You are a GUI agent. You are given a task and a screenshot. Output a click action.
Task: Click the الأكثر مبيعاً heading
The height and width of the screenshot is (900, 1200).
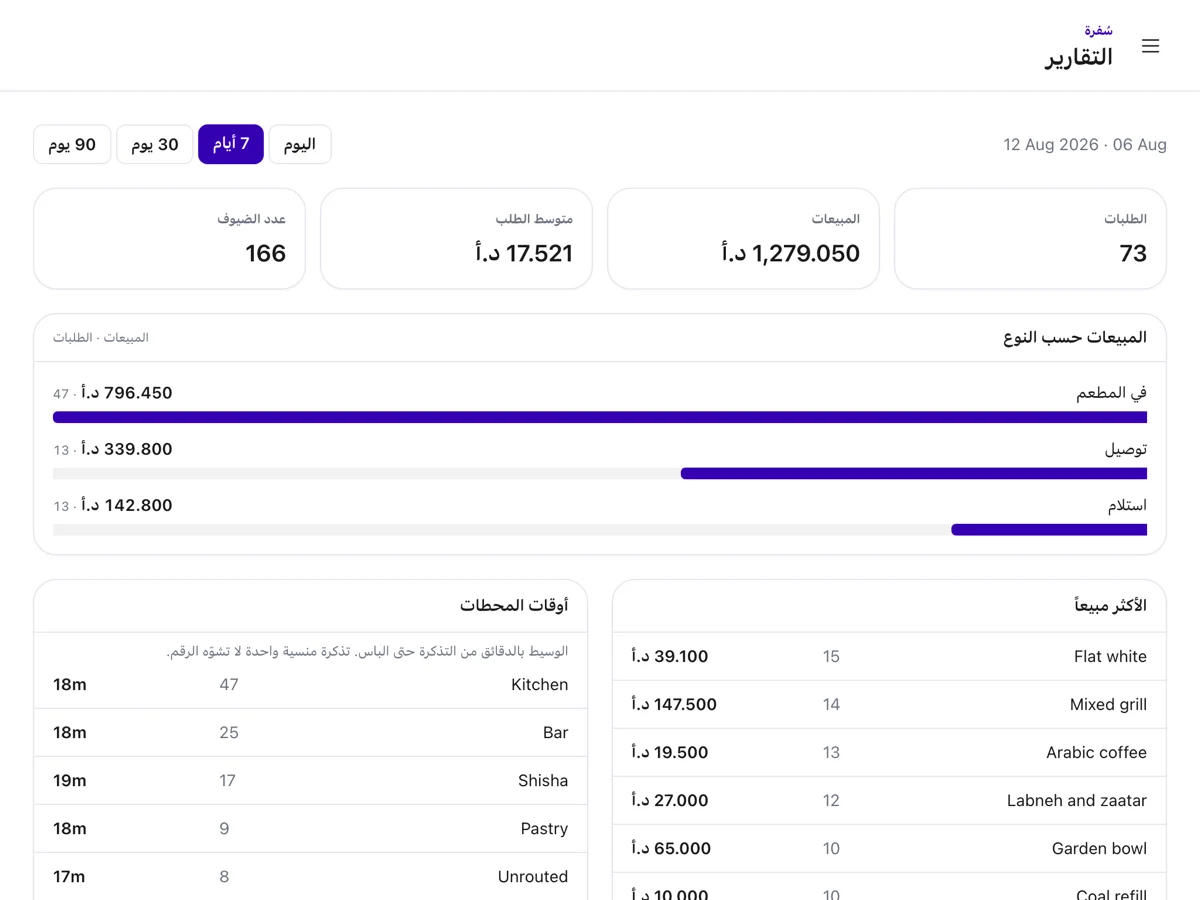(x=1110, y=606)
